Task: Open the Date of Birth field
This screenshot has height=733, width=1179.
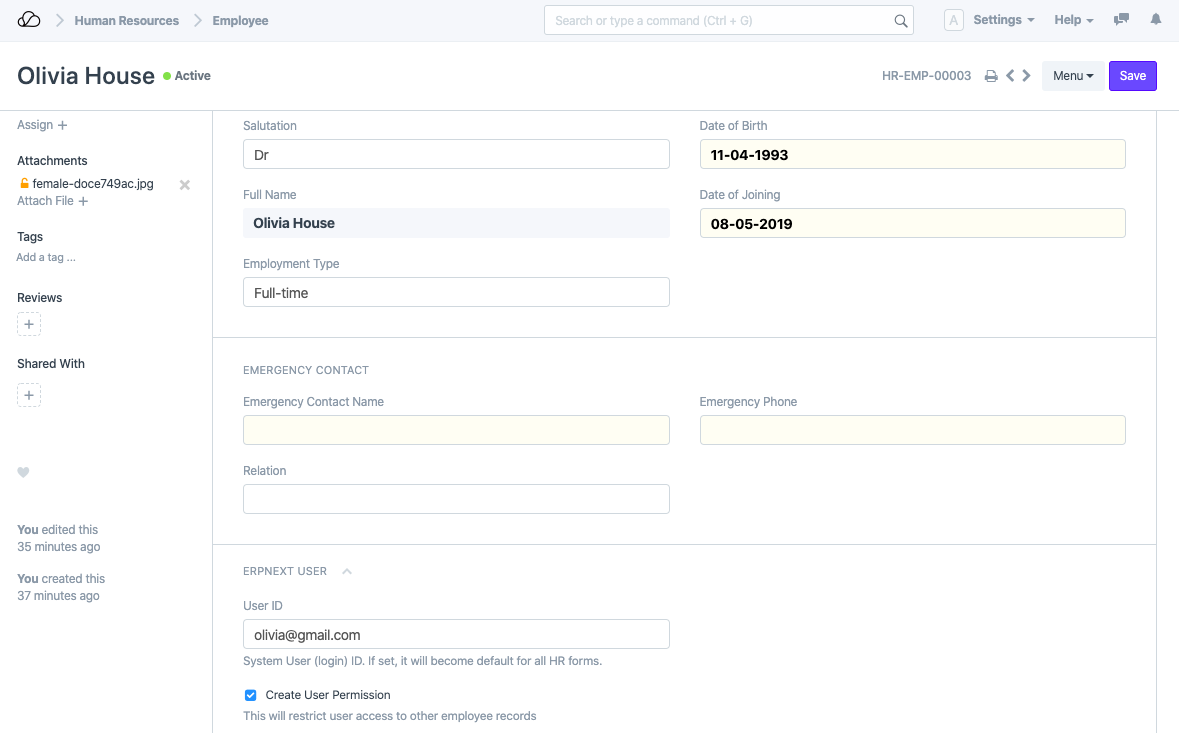Action: pos(912,154)
